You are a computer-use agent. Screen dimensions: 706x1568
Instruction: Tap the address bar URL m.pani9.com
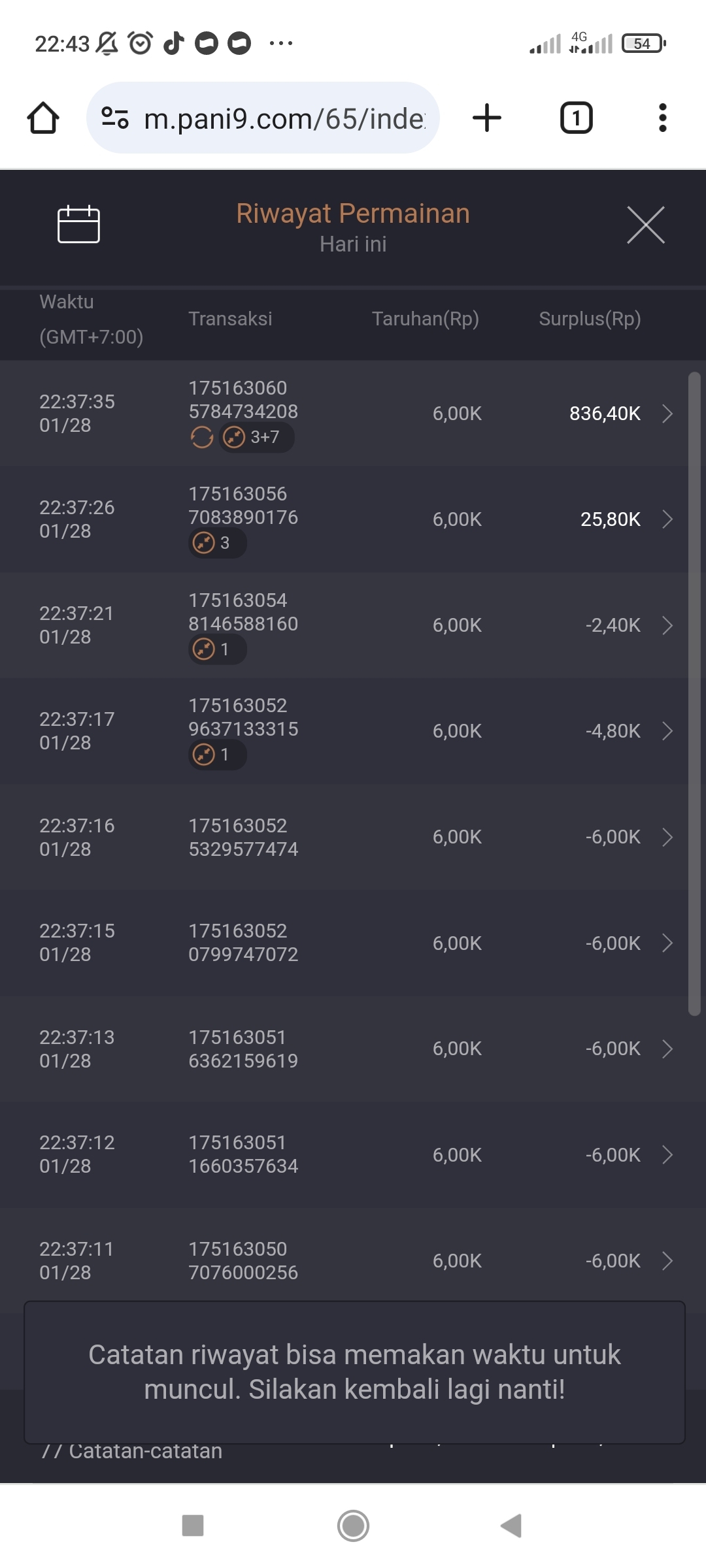(284, 118)
